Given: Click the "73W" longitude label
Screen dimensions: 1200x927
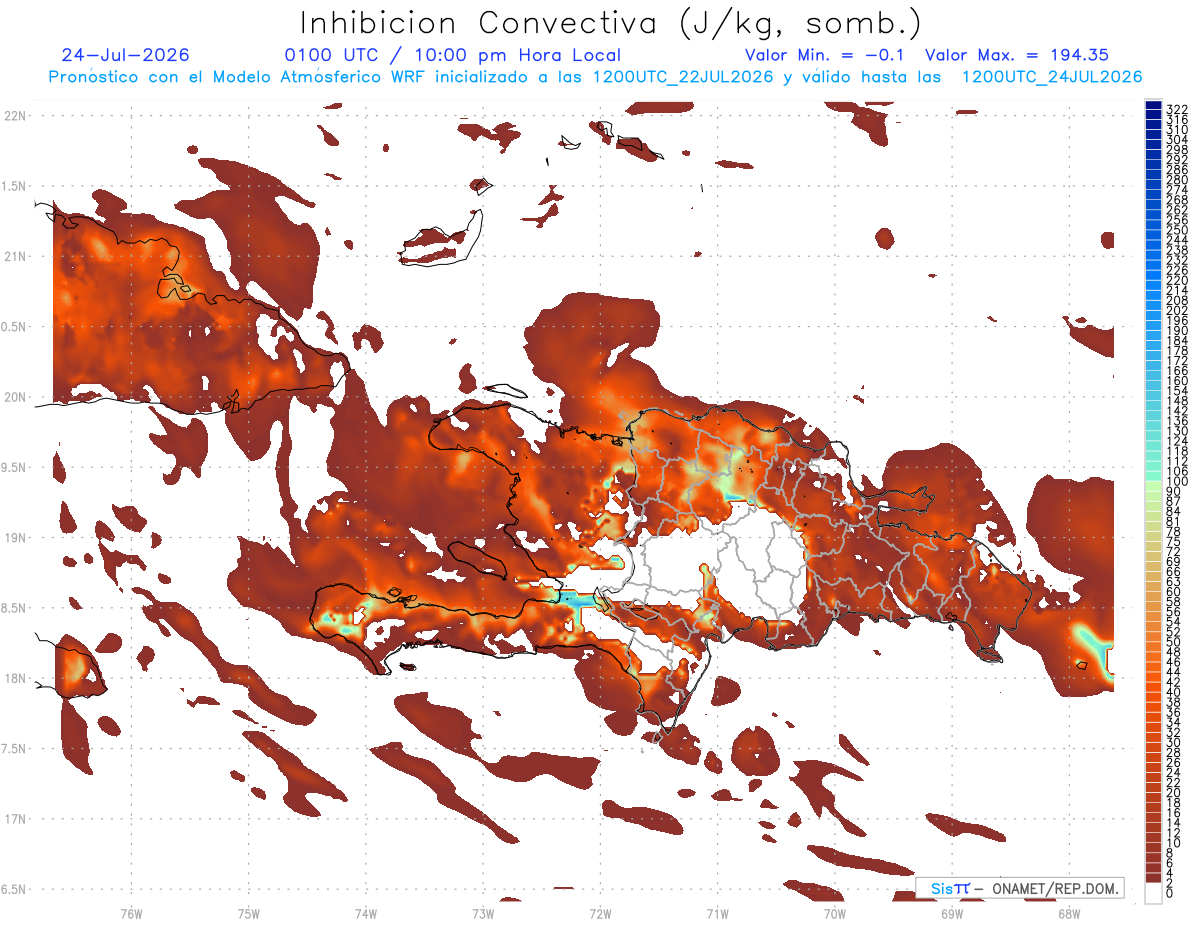Looking at the screenshot, I should [x=483, y=913].
